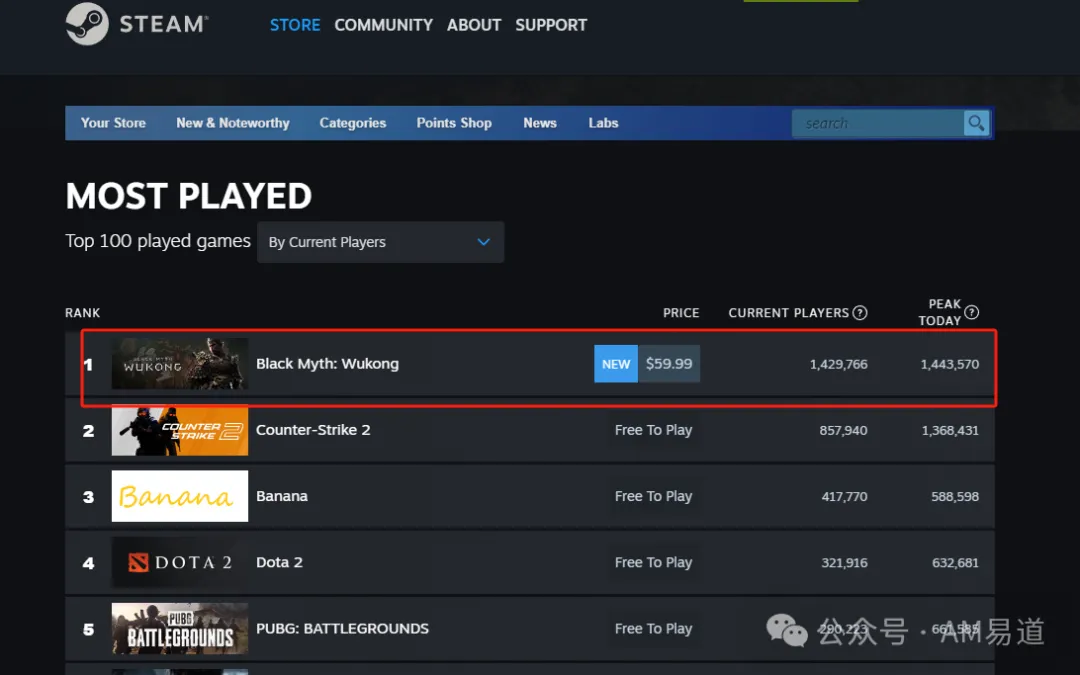Click the search magnifier button
Image resolution: width=1080 pixels, height=675 pixels.
click(x=976, y=123)
